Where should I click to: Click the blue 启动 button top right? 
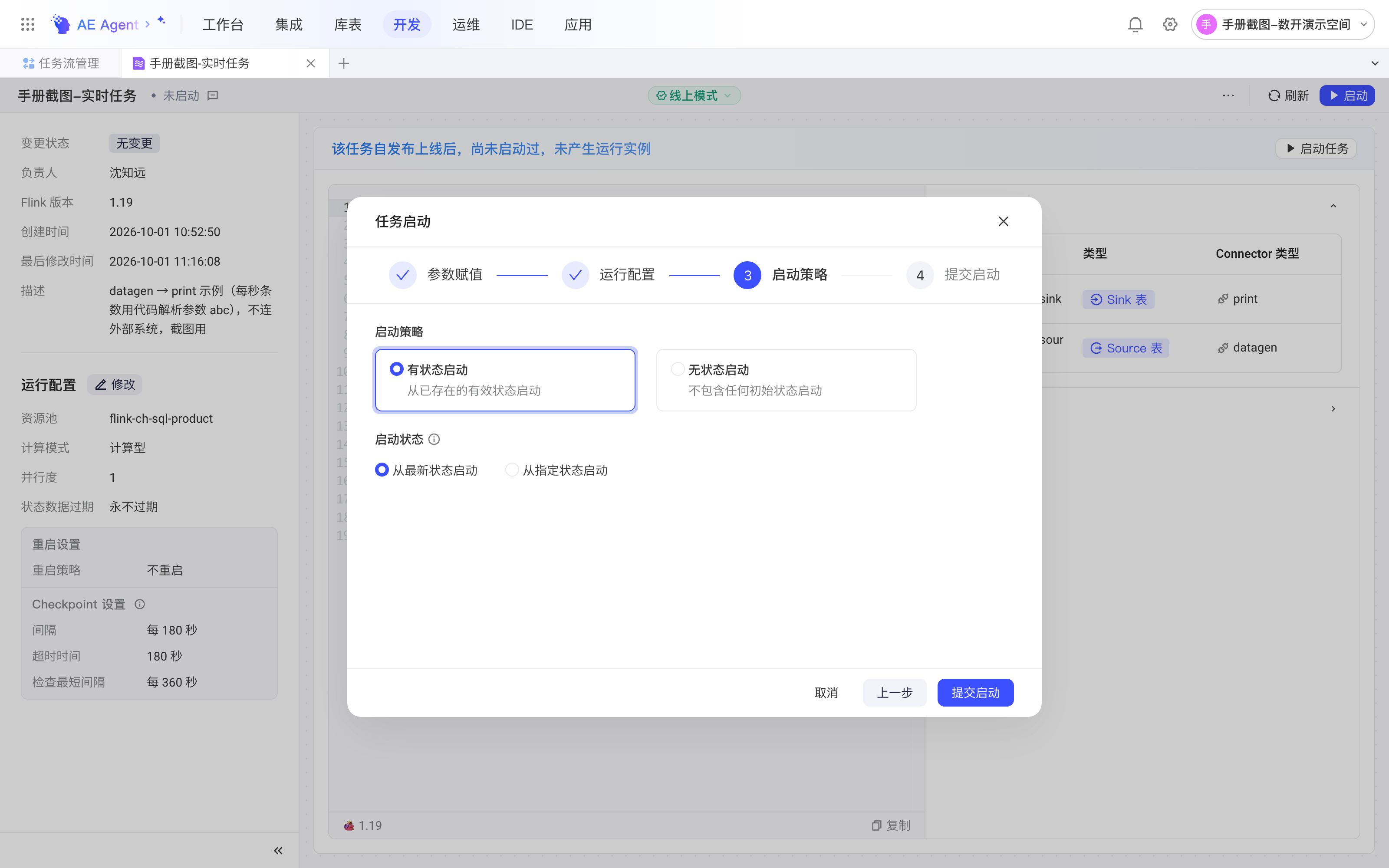pos(1347,95)
